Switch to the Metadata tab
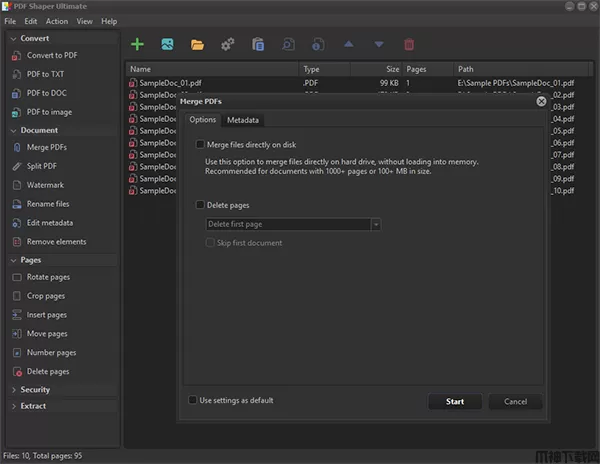The width and height of the screenshot is (600, 464). pos(243,120)
